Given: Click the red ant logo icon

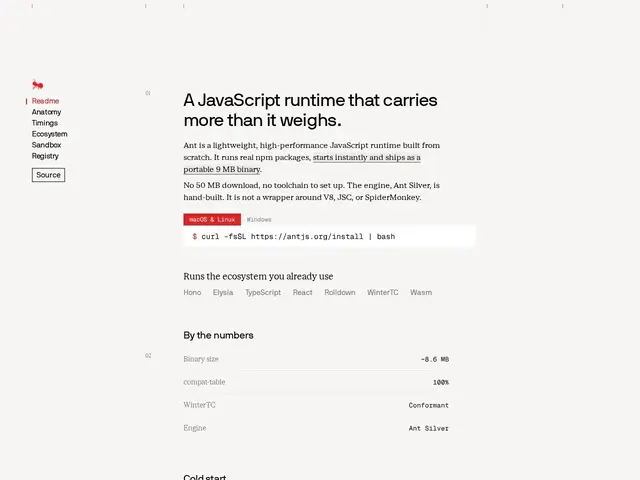Looking at the screenshot, I should click(x=38, y=85).
